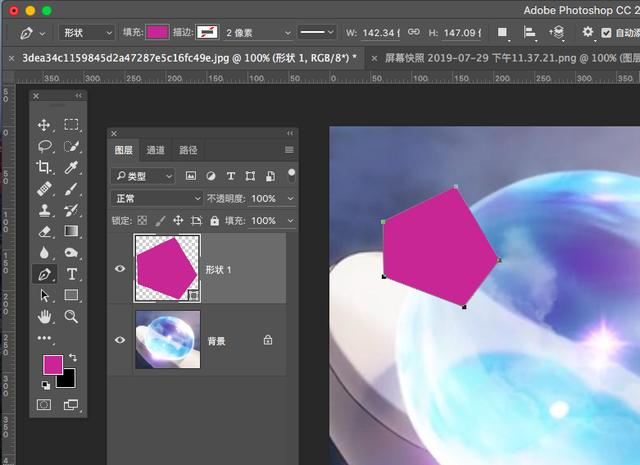Open the 正常 blend mode dropdown

click(x=157, y=198)
